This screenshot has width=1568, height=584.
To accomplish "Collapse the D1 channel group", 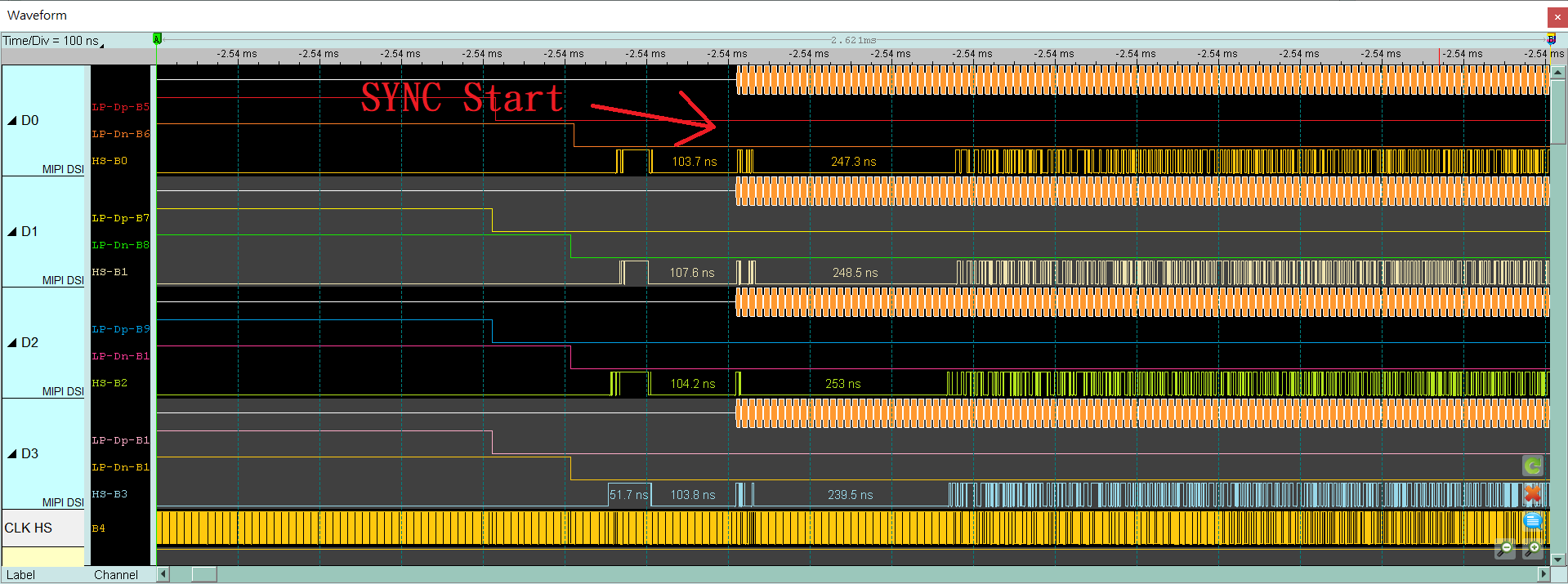I will click(12, 232).
